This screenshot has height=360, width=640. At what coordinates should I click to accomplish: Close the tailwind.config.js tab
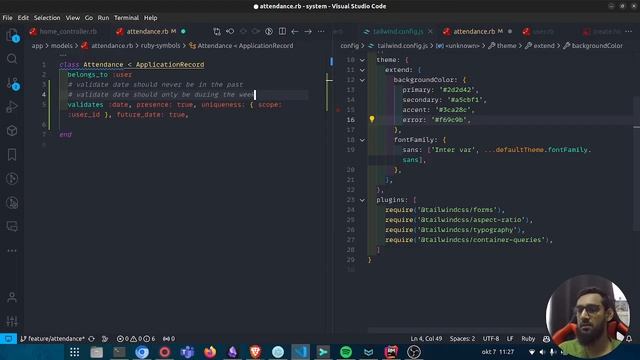pyautogui.click(x=430, y=31)
